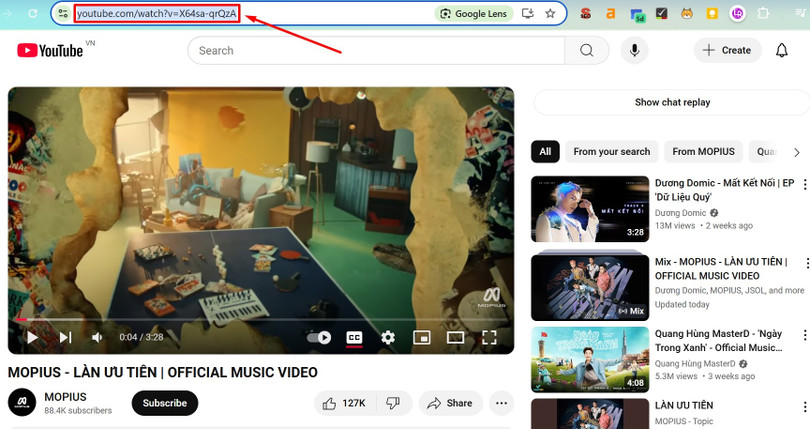The width and height of the screenshot is (810, 429).
Task: Click the install app icon in address bar
Action: tap(527, 14)
